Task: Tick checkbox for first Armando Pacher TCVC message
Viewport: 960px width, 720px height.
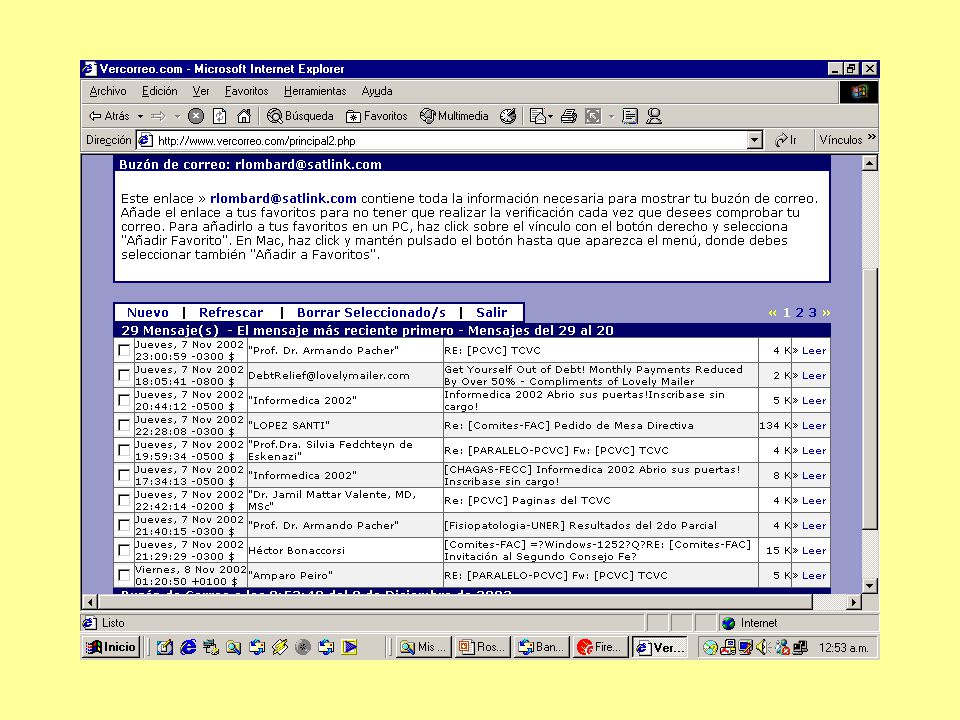Action: (x=124, y=350)
